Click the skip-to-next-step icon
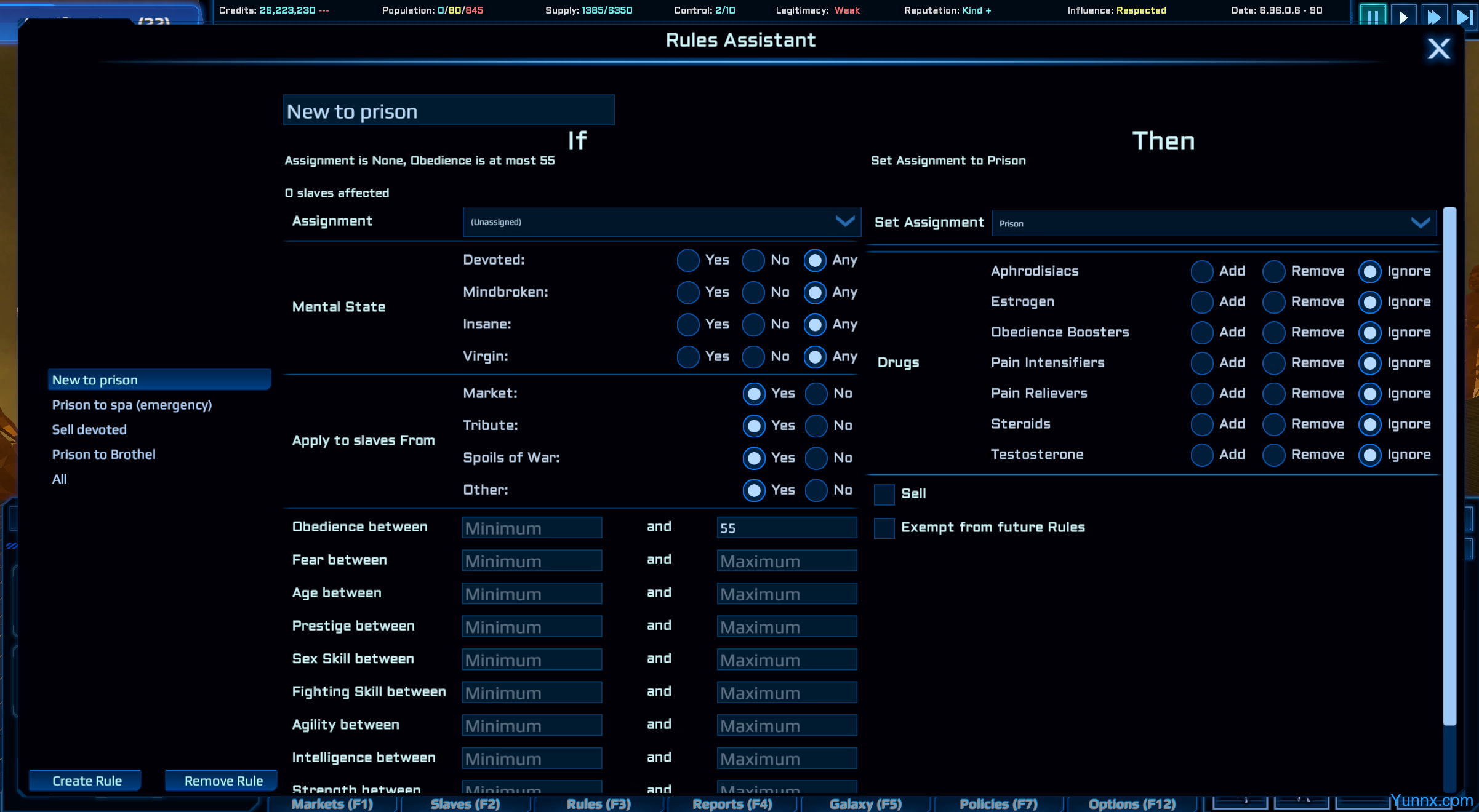This screenshot has height=812, width=1479. click(x=1464, y=15)
